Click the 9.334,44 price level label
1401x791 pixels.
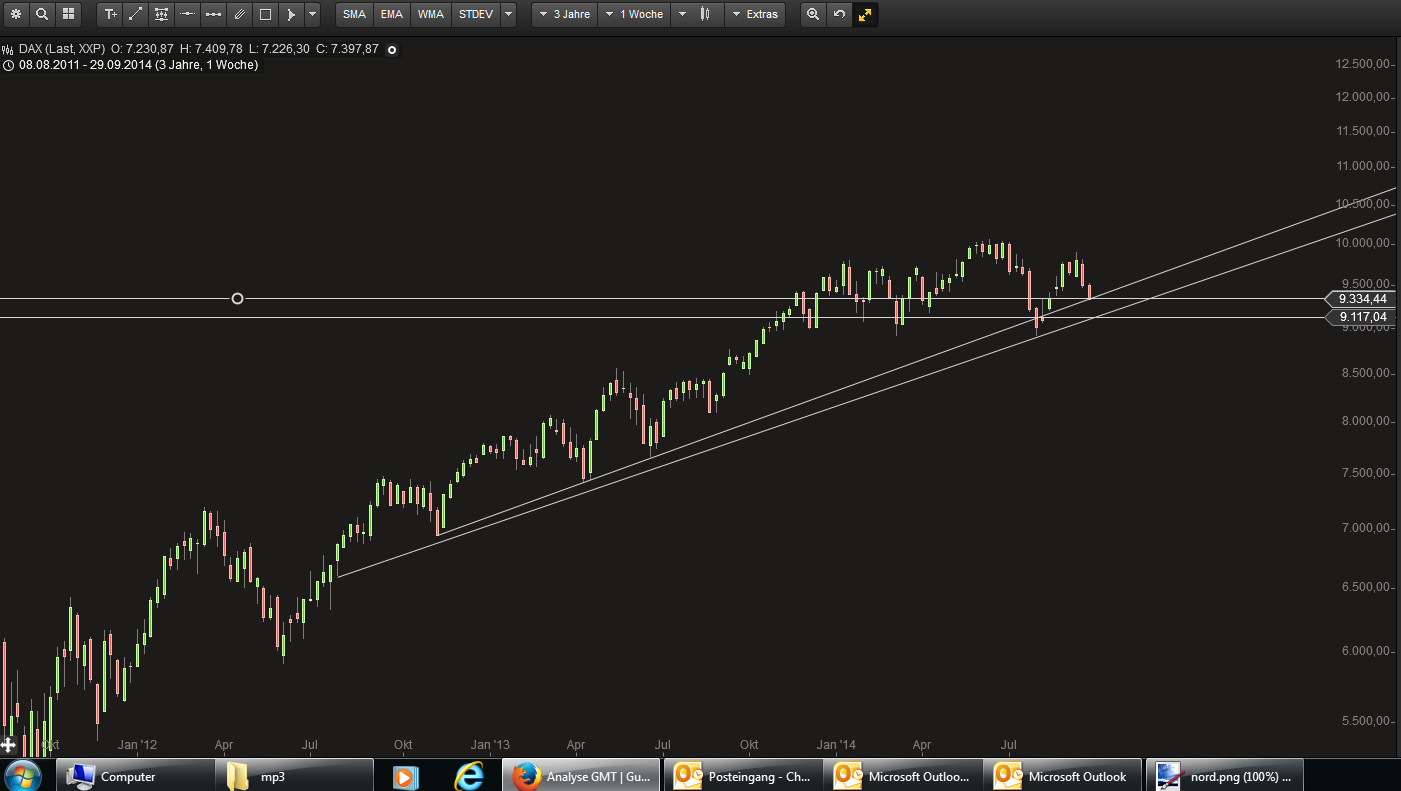pos(1362,298)
